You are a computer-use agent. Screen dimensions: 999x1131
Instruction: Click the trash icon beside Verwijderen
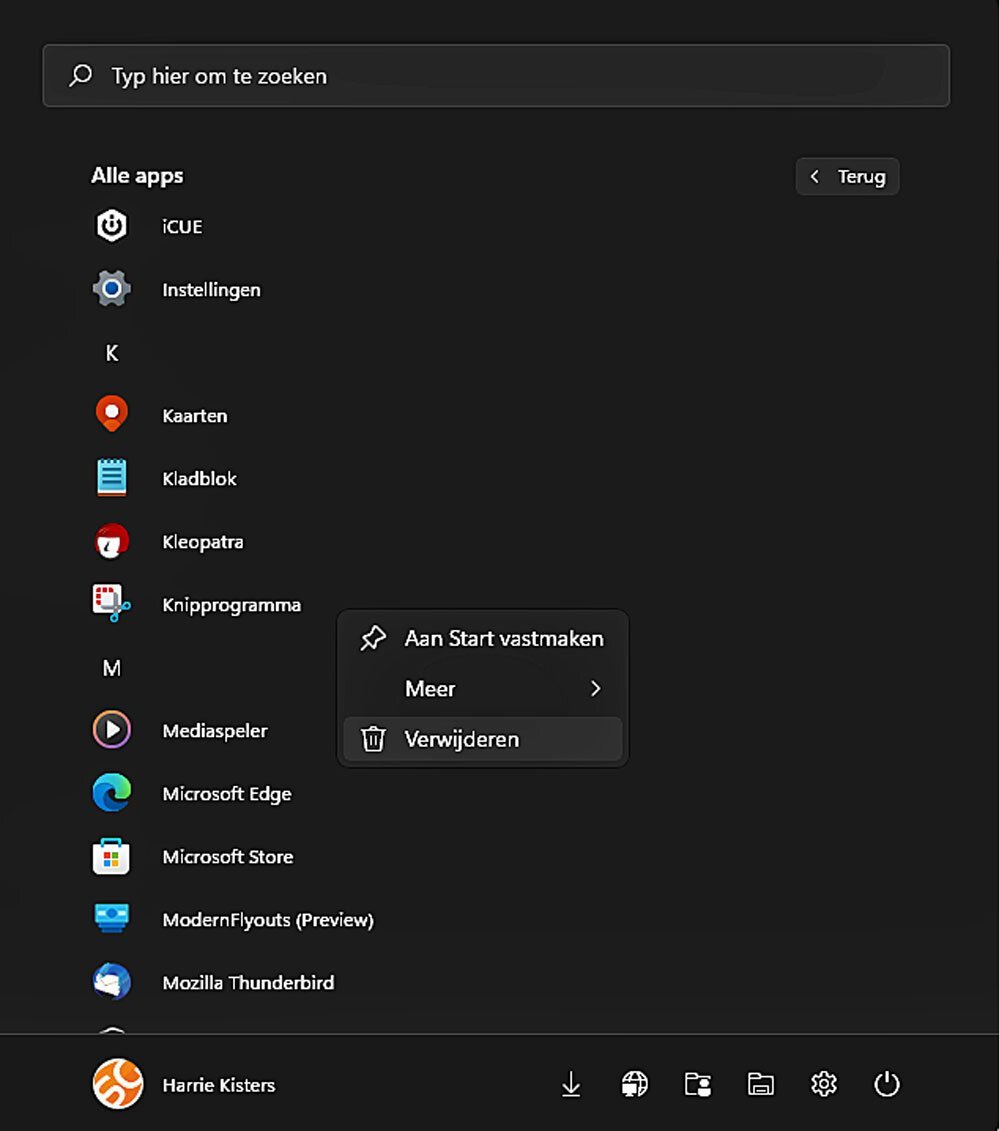(373, 739)
